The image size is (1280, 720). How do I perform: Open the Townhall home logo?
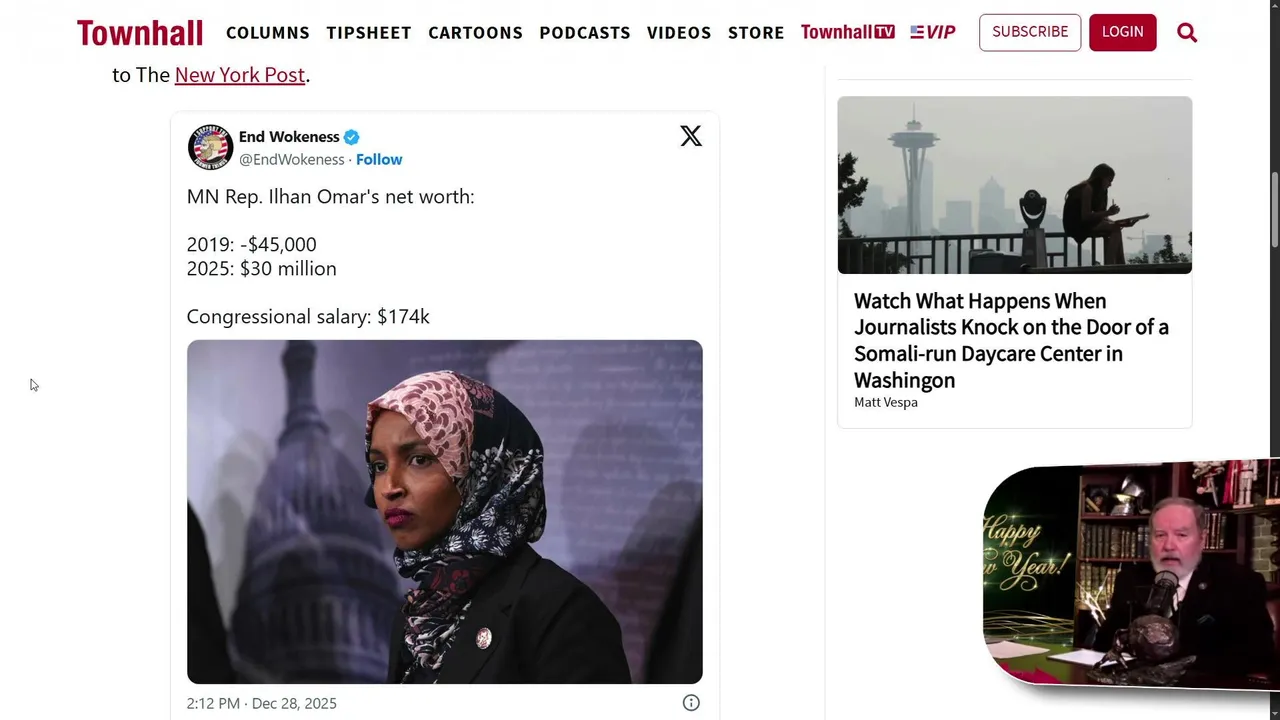coord(140,33)
